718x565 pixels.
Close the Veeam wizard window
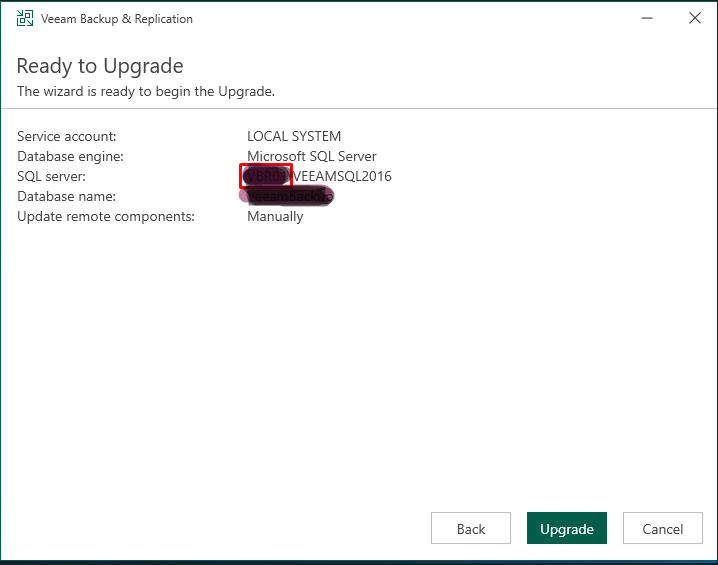695,18
